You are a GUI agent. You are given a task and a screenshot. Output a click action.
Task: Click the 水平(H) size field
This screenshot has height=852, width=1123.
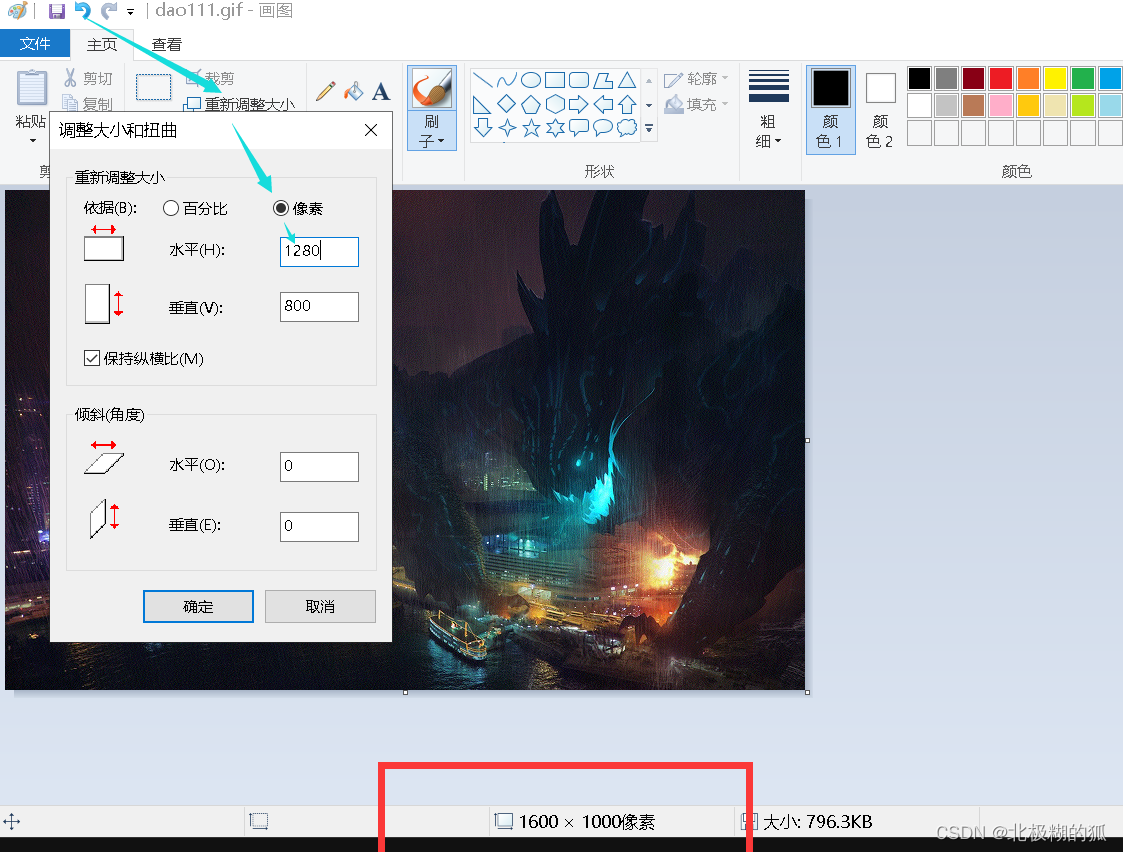point(319,251)
